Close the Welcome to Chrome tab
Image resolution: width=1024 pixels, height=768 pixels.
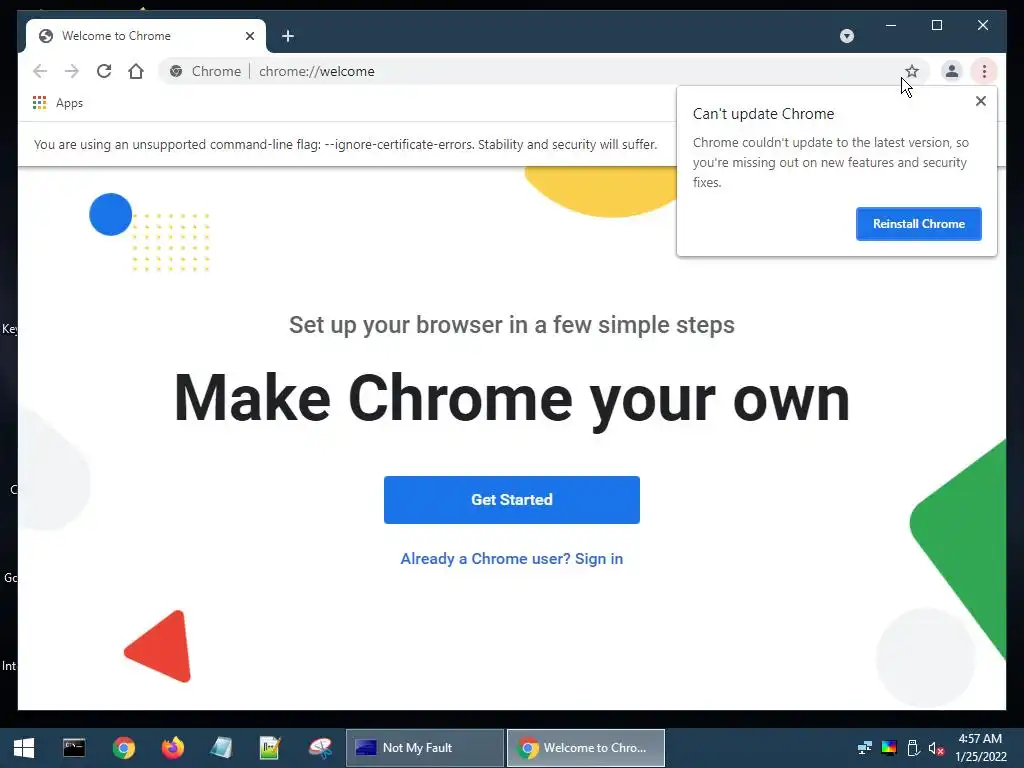point(249,36)
